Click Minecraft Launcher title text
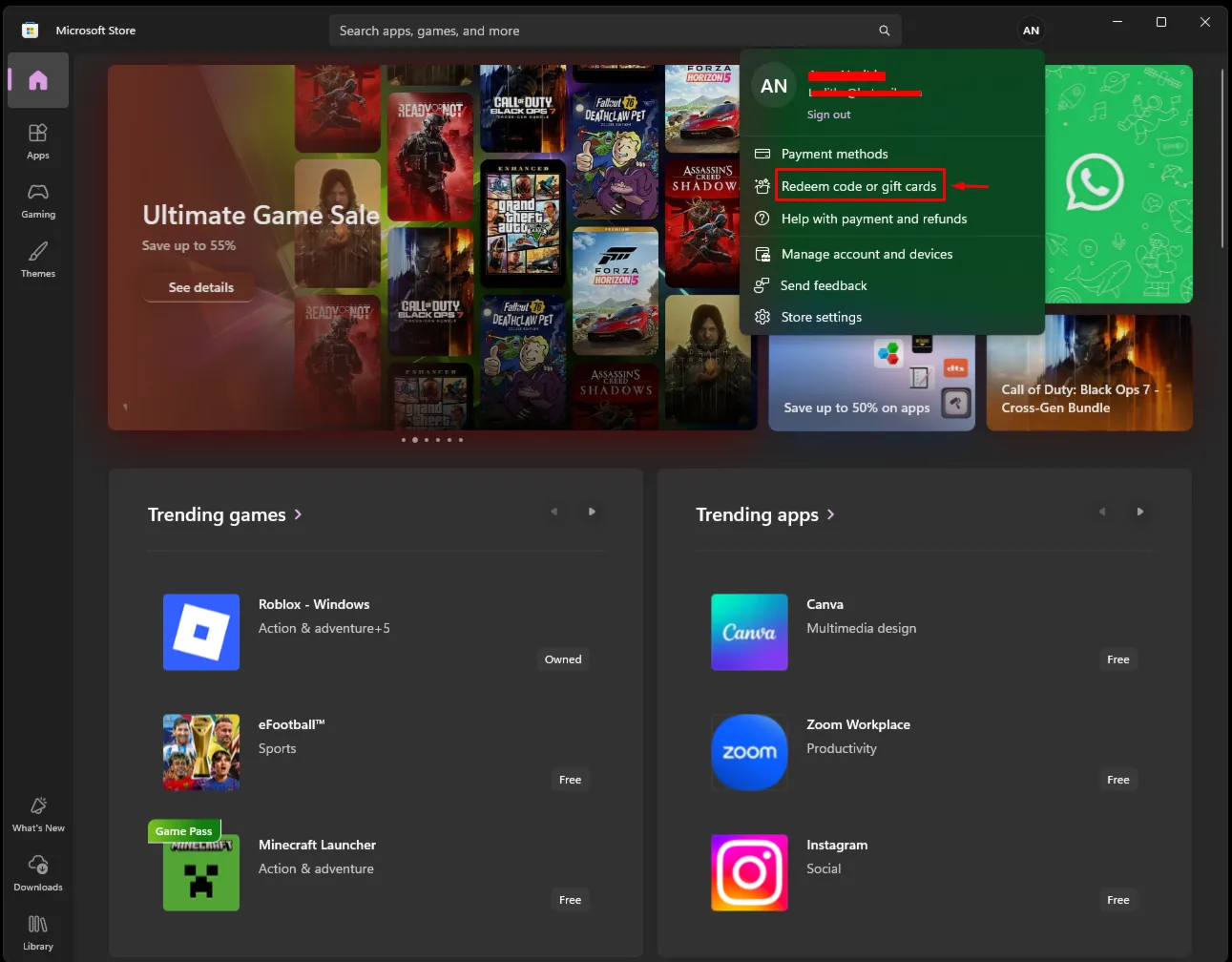 317,845
